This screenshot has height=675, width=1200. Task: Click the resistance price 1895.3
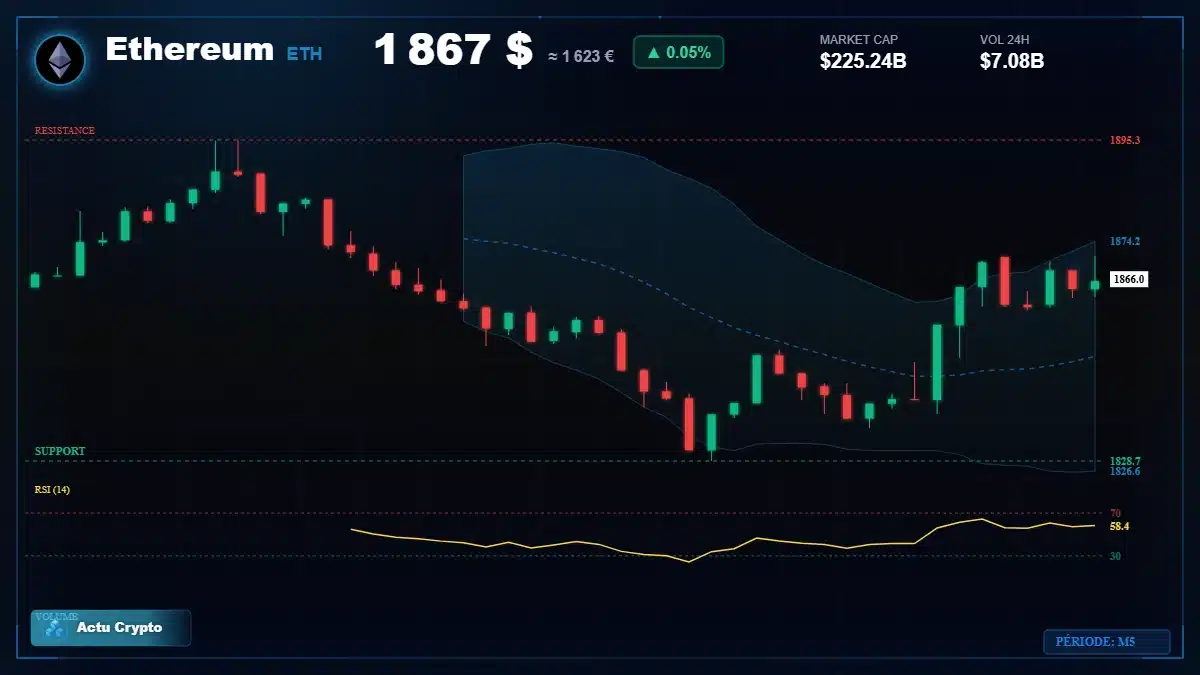click(x=1125, y=140)
